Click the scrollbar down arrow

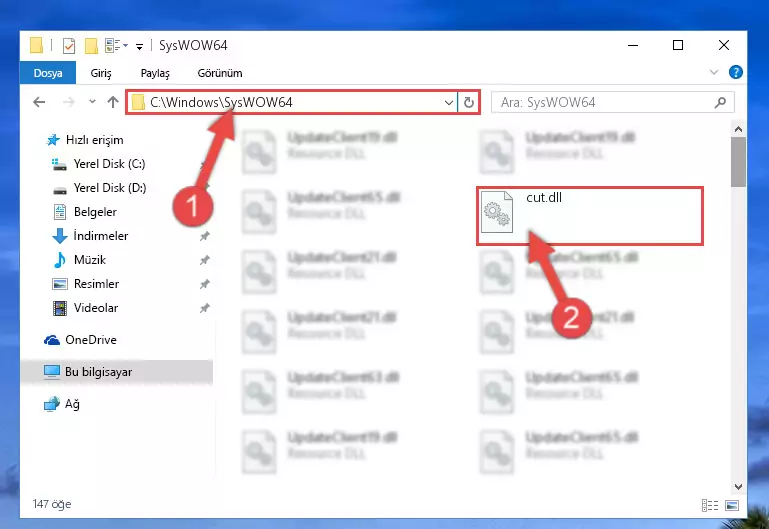738,486
